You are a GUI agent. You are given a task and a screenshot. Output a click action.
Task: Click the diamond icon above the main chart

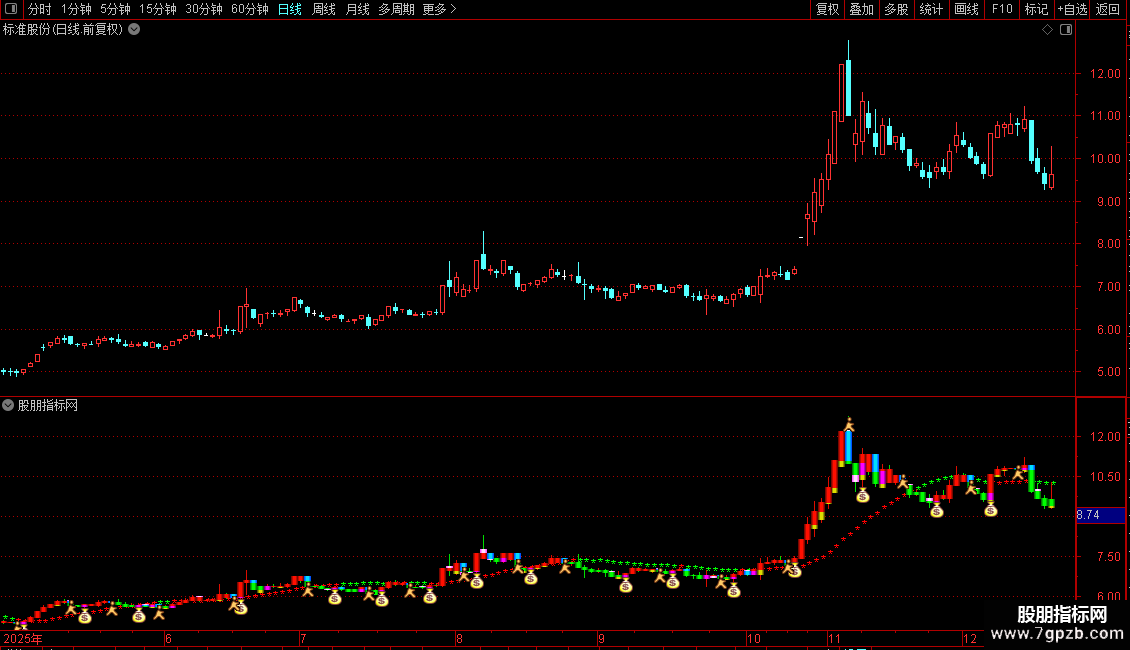(1047, 30)
